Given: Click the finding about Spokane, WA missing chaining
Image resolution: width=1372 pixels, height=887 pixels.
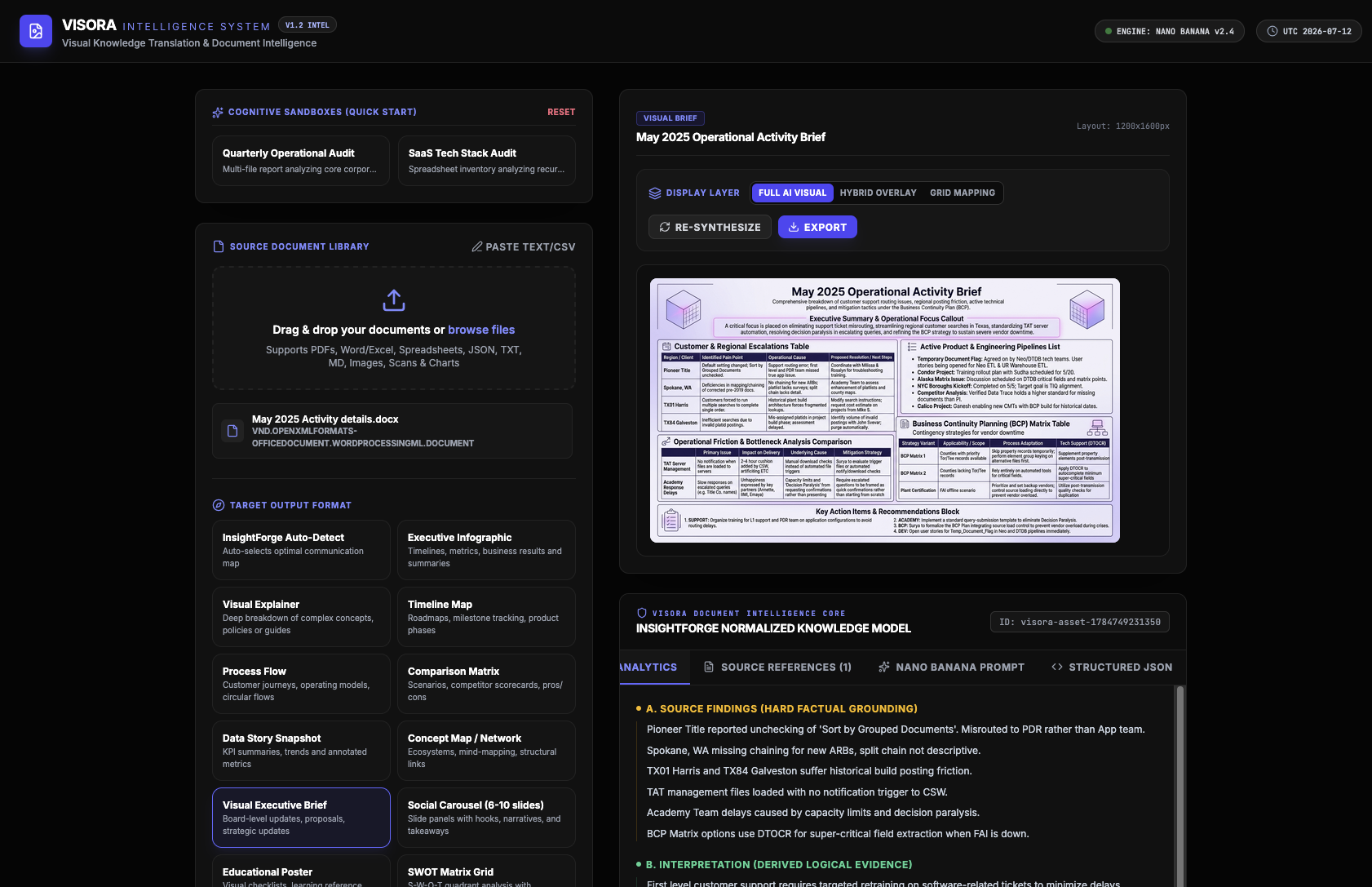Looking at the screenshot, I should [x=814, y=750].
